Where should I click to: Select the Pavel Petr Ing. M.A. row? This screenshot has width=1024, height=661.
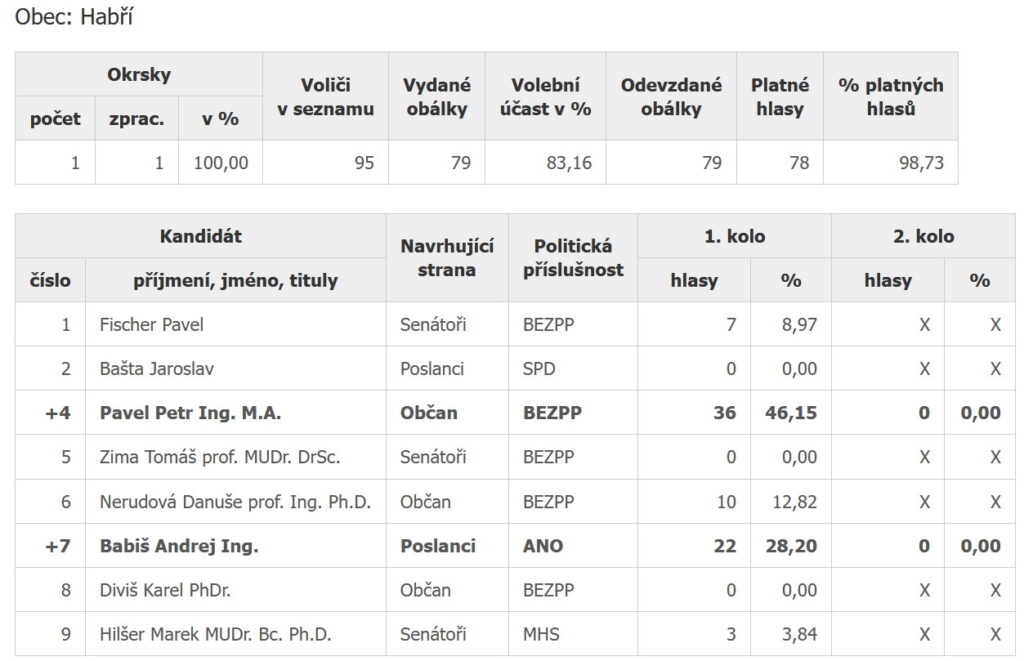(515, 413)
